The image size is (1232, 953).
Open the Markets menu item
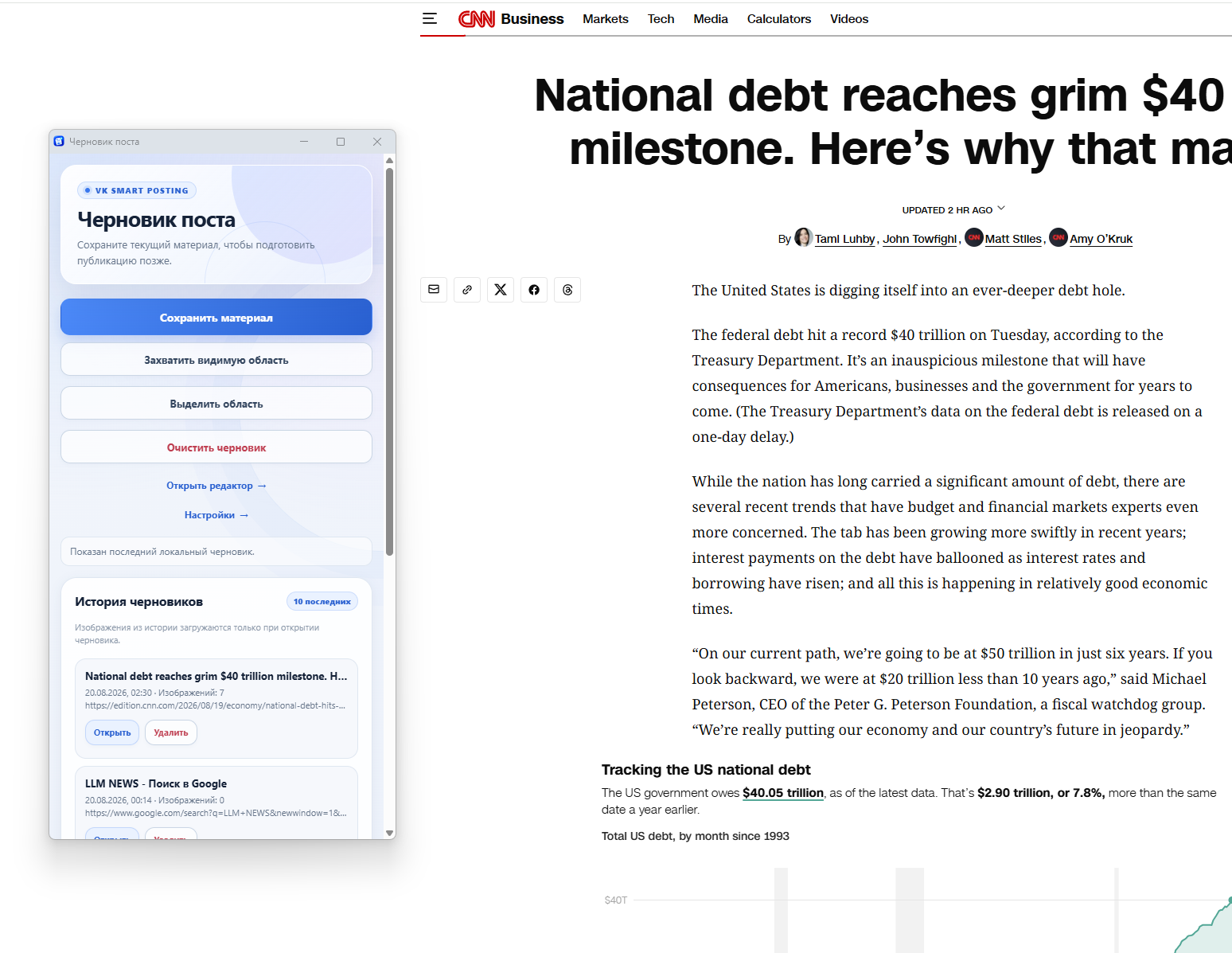pos(606,19)
